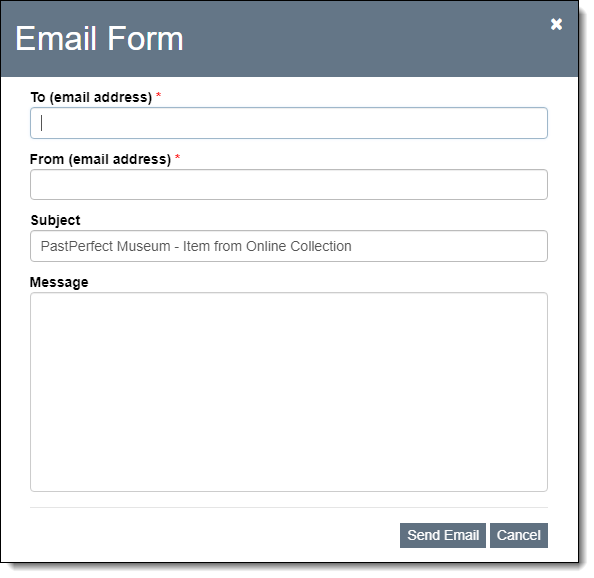The width and height of the screenshot is (594, 578).
Task: Click the To email address input field
Action: click(x=289, y=123)
